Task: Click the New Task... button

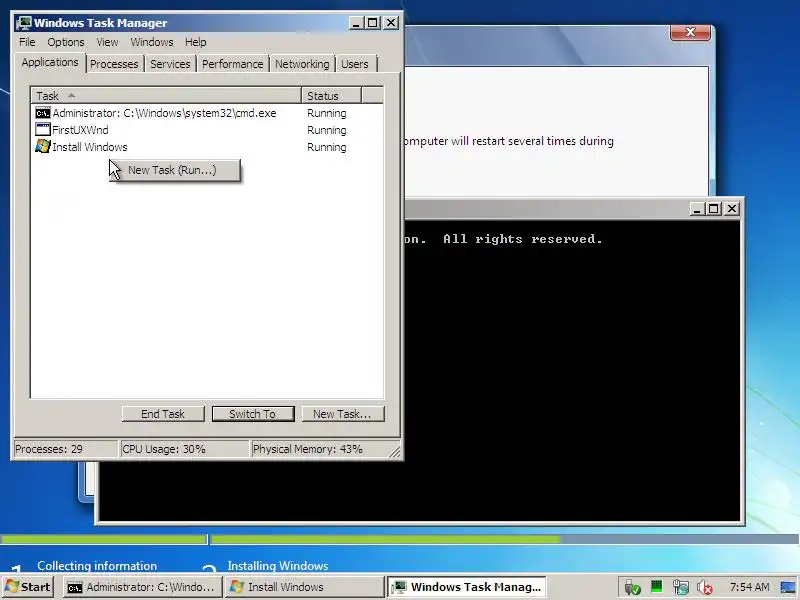Action: pos(343,414)
